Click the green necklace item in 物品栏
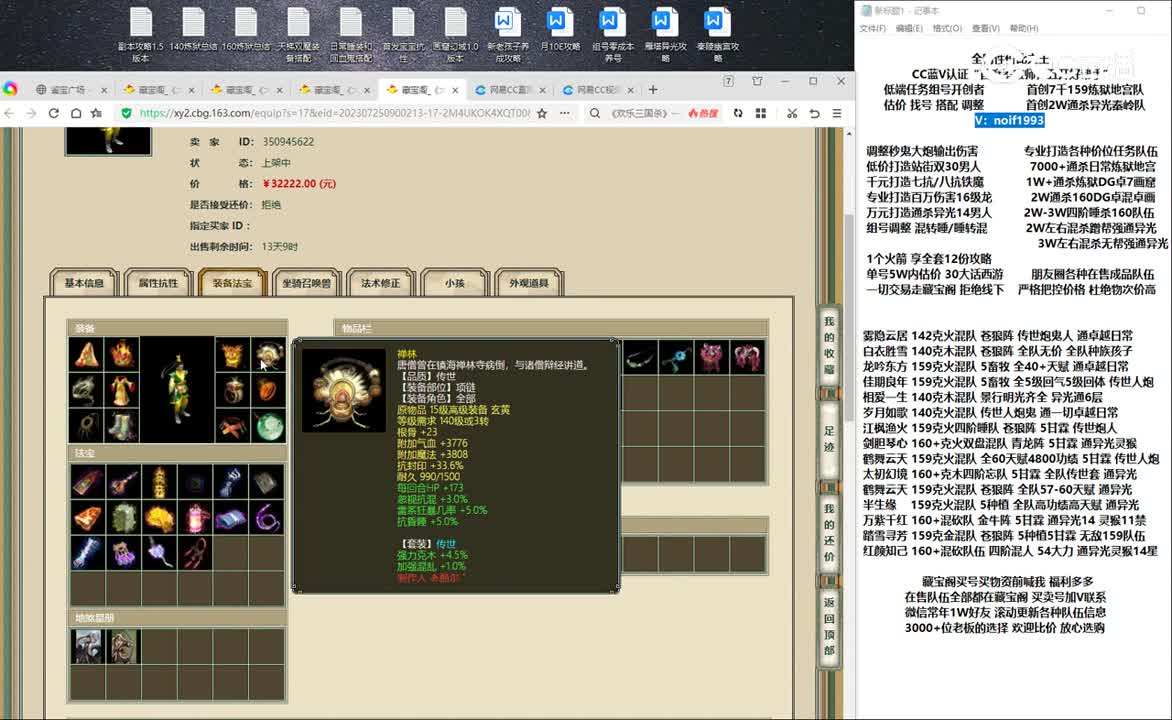 coord(641,357)
